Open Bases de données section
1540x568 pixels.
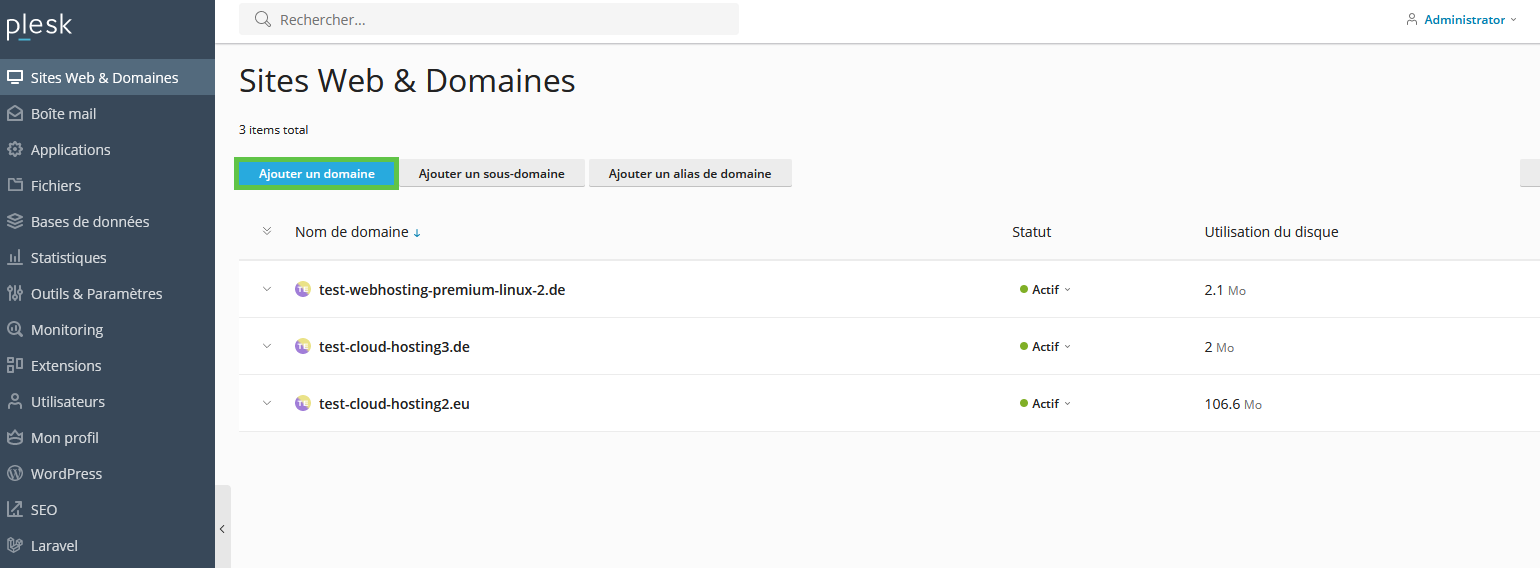point(107,221)
